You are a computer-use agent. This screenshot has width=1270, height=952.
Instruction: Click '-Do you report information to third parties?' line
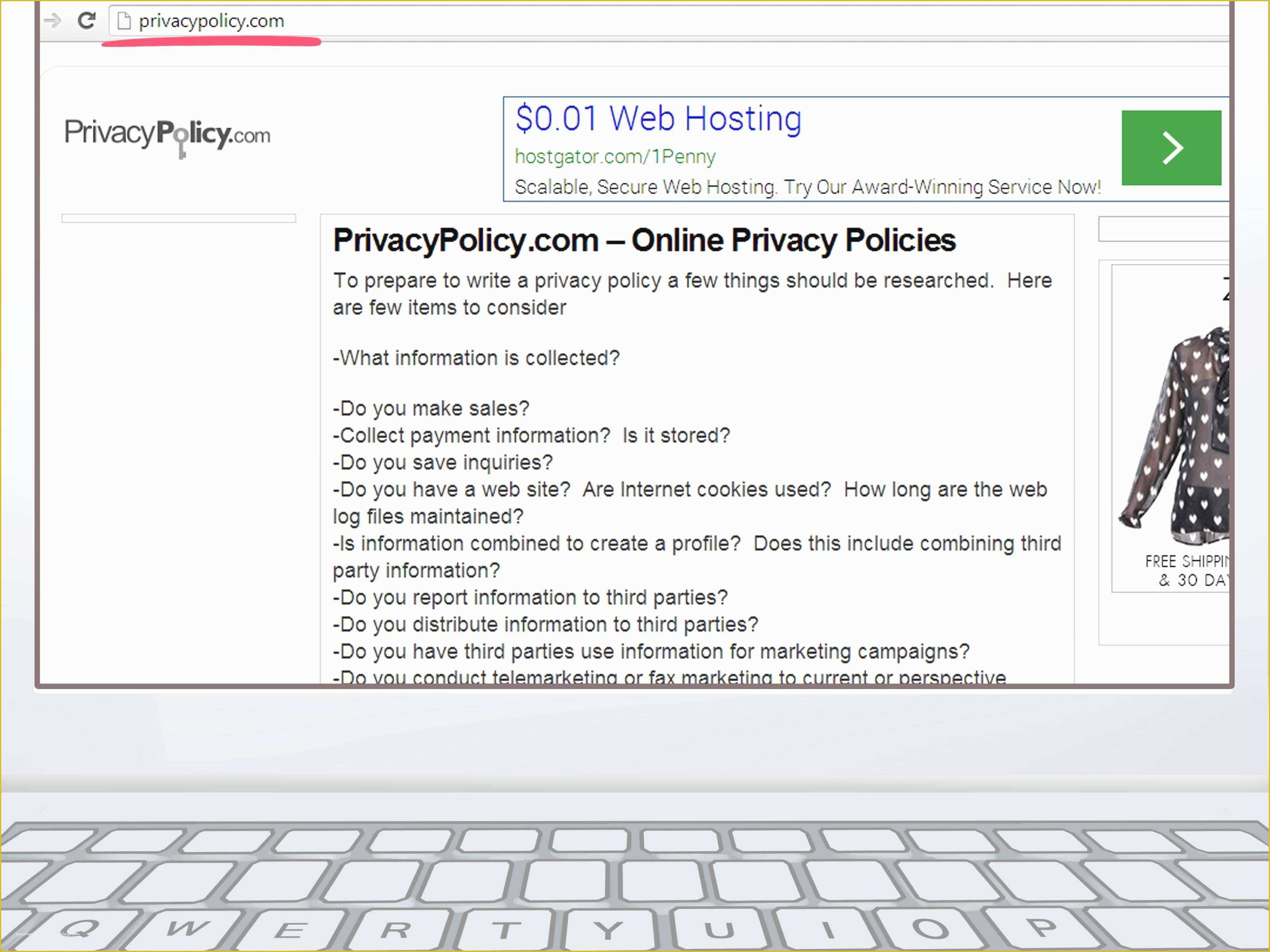coord(531,597)
